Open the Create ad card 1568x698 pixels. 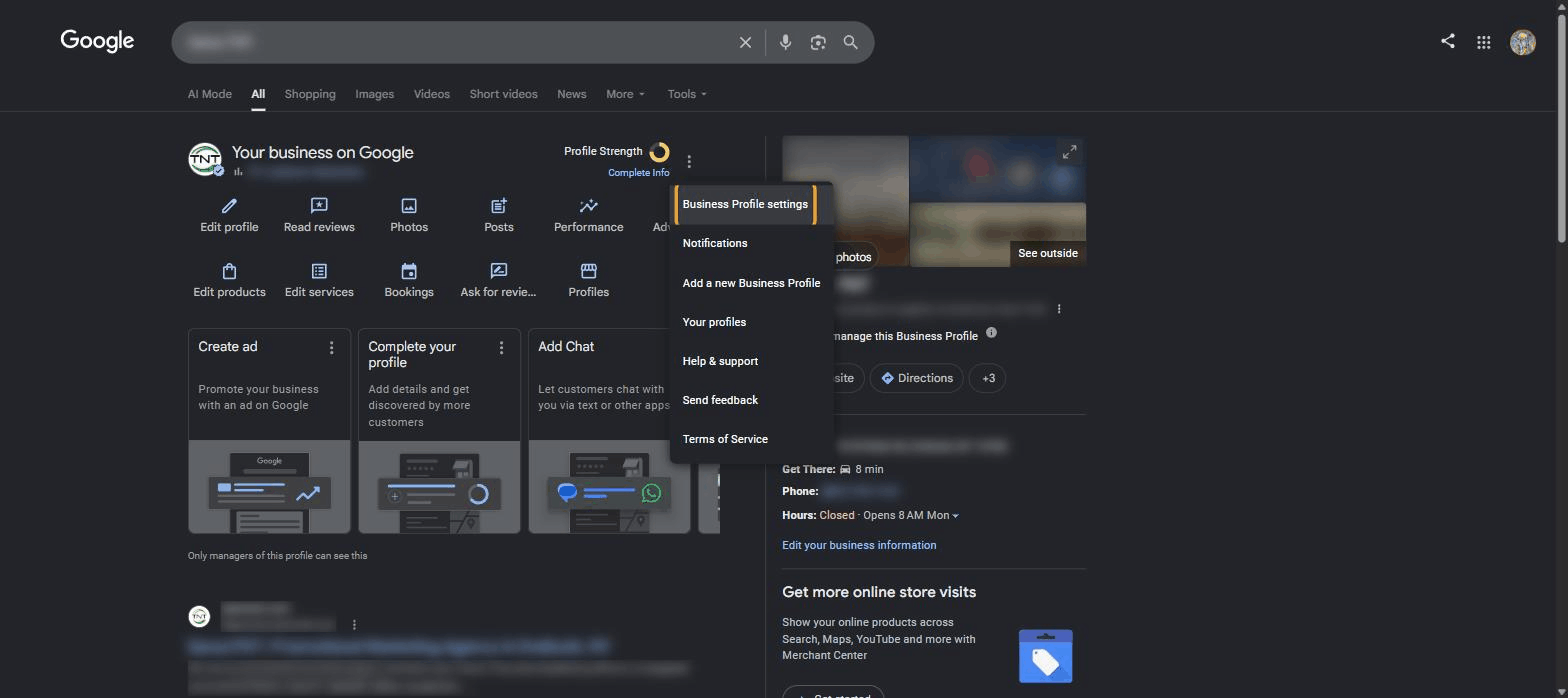click(x=269, y=431)
